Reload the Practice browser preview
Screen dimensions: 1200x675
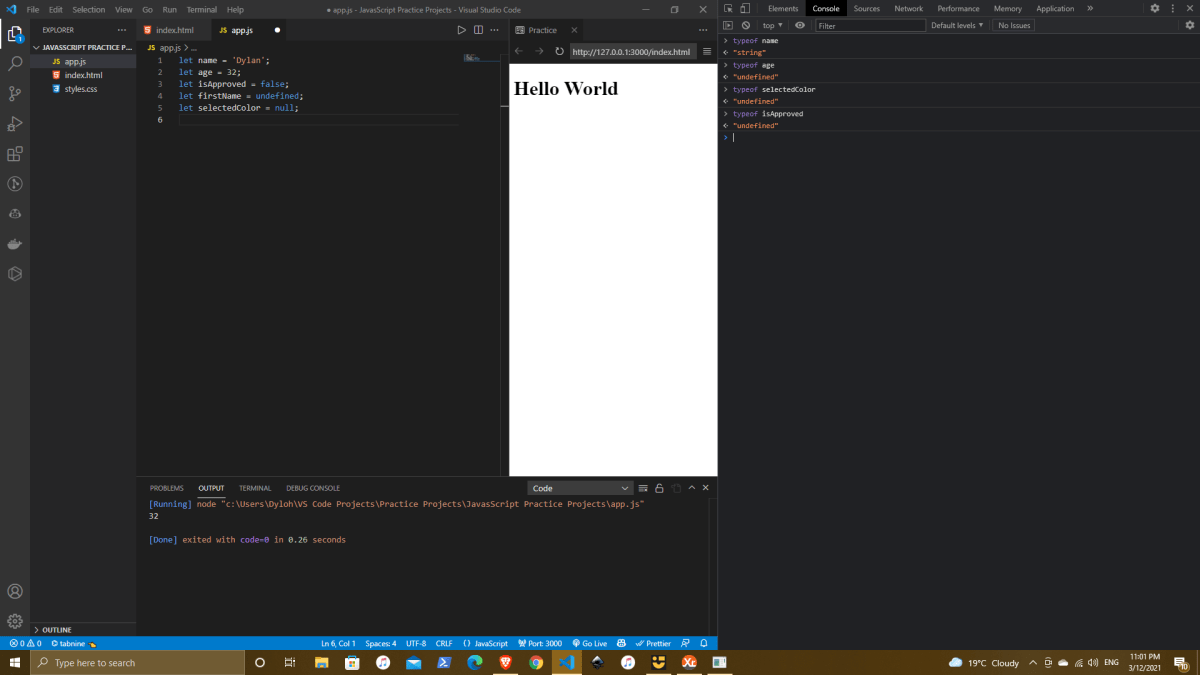559,51
